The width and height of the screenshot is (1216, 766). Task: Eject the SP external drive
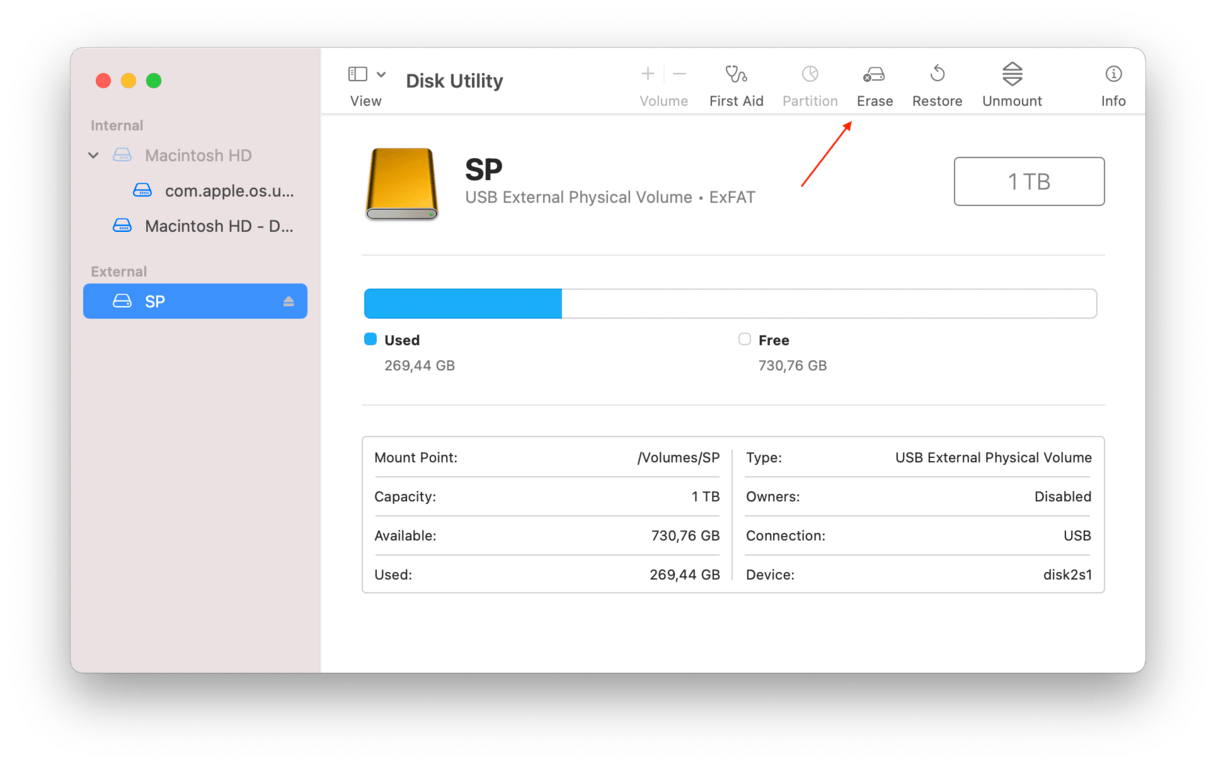[x=289, y=301]
